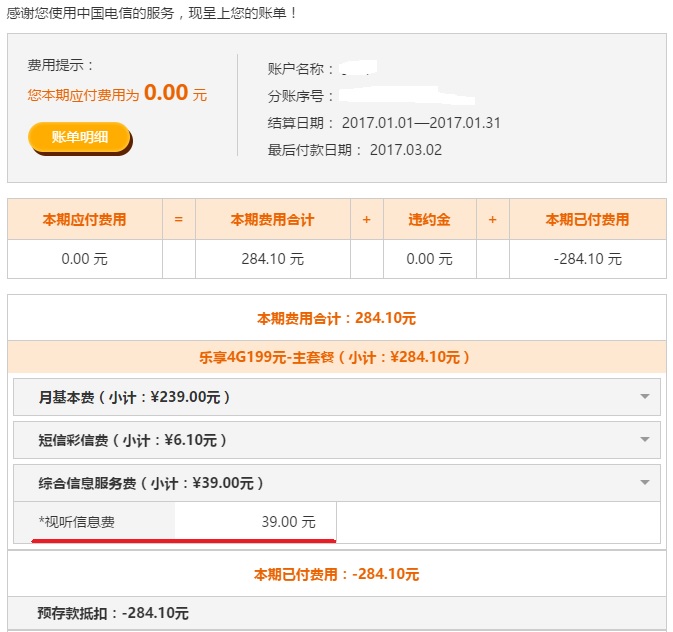Expand the 短信彩信费 section arrow
This screenshot has height=632, width=673.
pyautogui.click(x=645, y=439)
